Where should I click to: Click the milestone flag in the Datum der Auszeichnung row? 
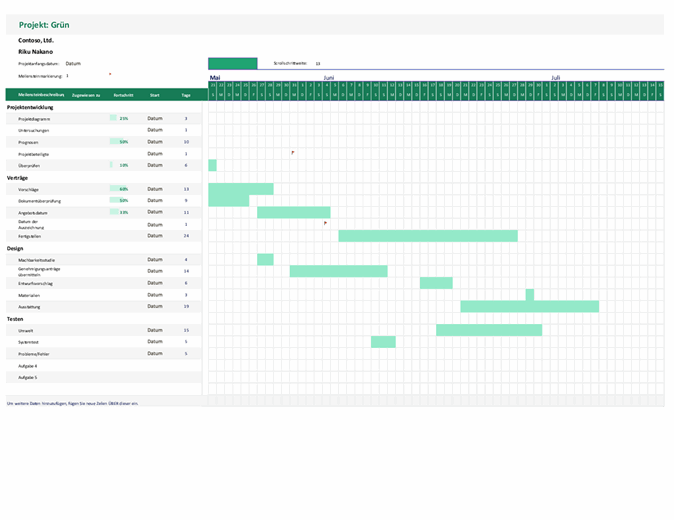click(x=325, y=224)
